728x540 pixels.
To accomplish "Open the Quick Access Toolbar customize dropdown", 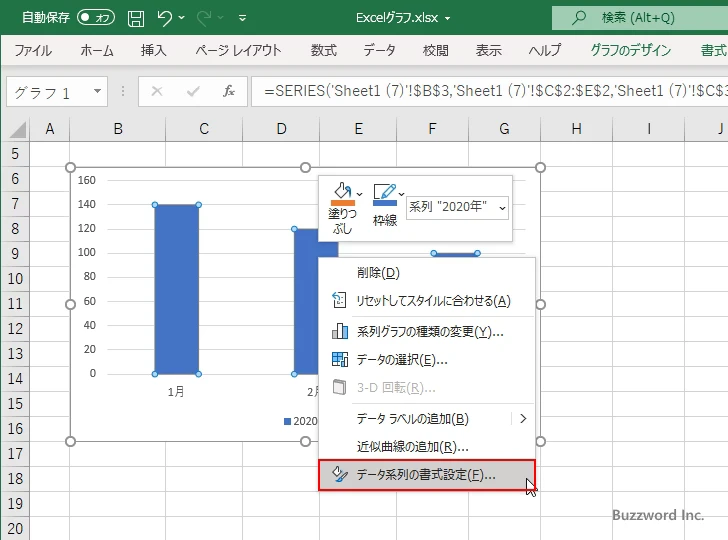I will [242, 18].
